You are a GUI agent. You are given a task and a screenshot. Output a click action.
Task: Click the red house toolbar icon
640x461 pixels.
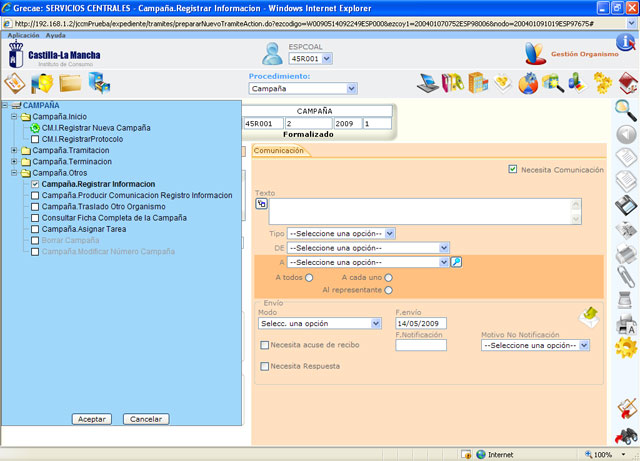(628, 83)
